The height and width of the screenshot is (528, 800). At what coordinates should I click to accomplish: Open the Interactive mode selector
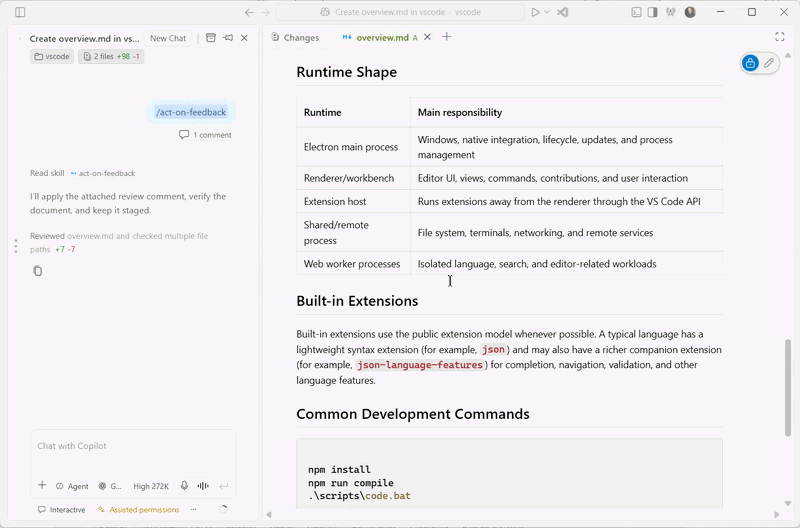pyautogui.click(x=61, y=510)
